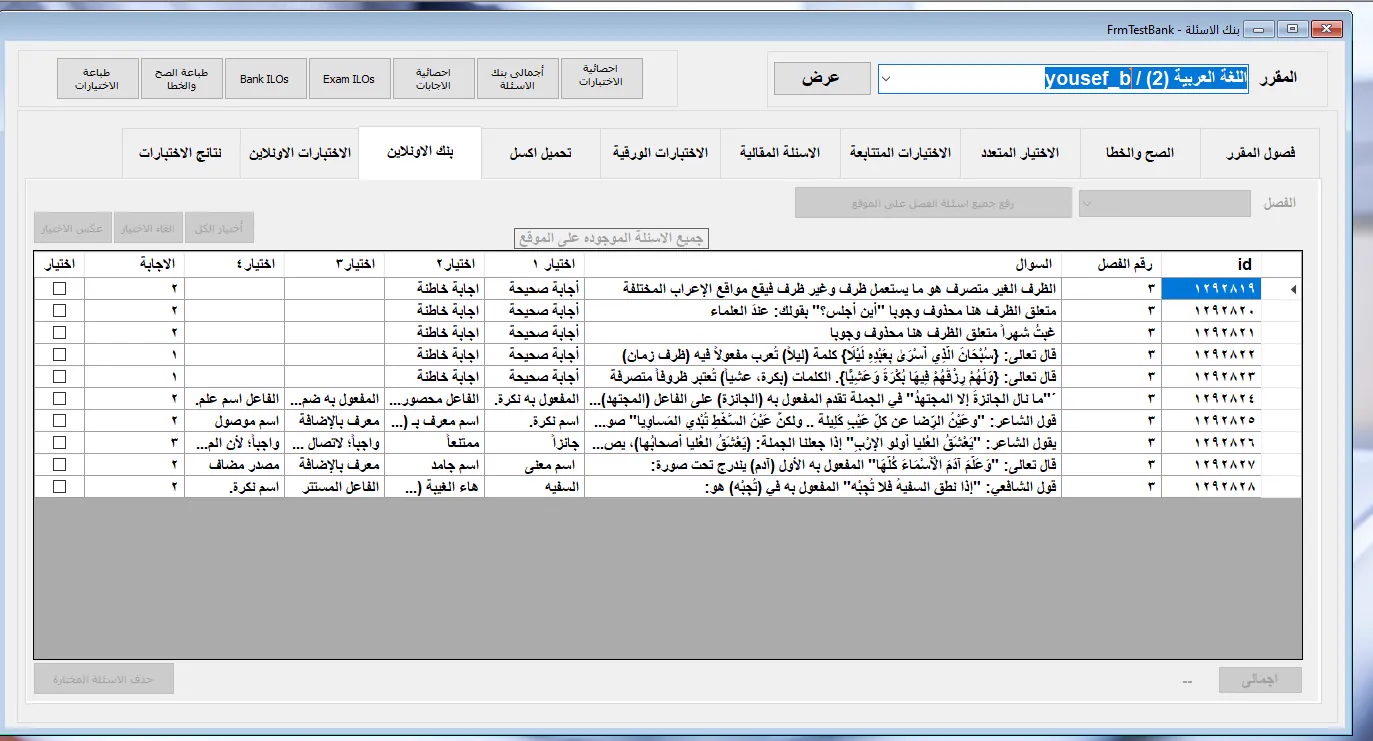This screenshot has width=1373, height=741.
Task: Click the احصائية الاختبارات button
Action: coord(600,78)
